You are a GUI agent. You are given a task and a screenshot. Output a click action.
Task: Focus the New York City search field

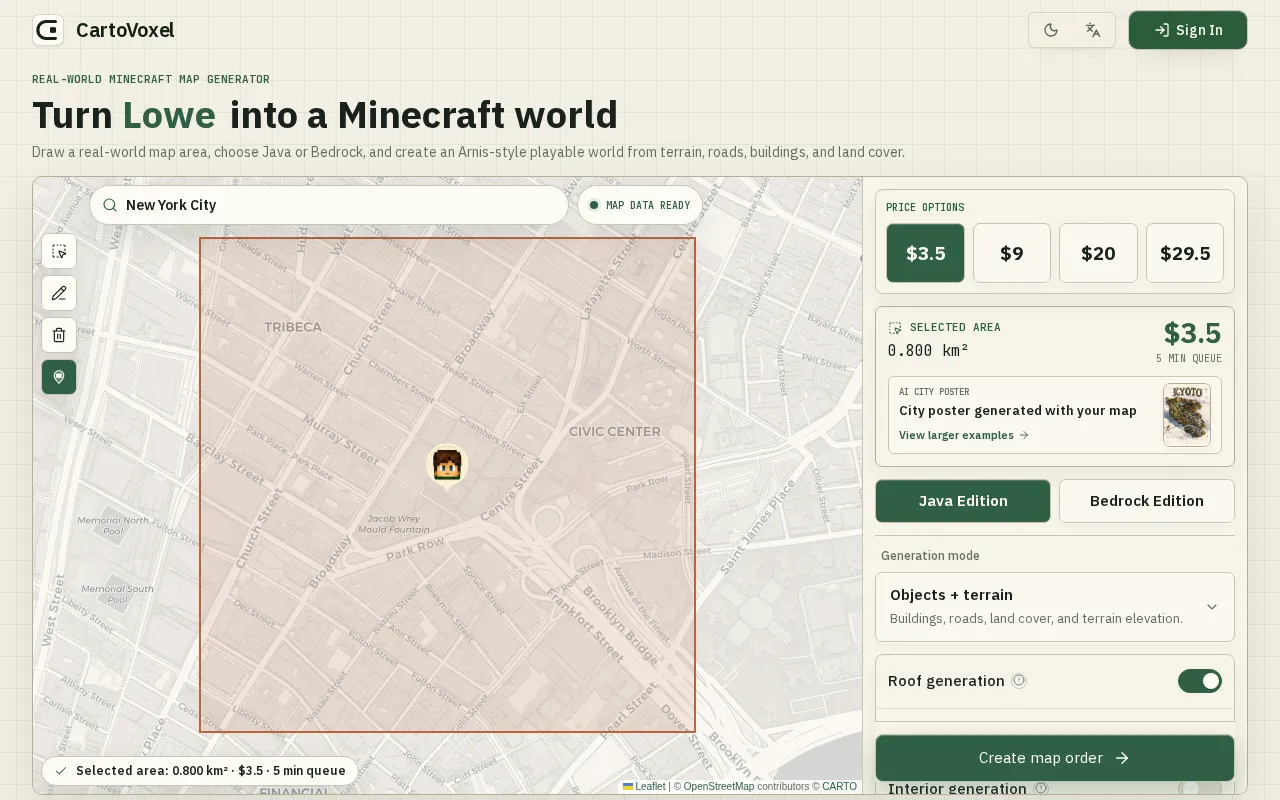click(x=329, y=205)
